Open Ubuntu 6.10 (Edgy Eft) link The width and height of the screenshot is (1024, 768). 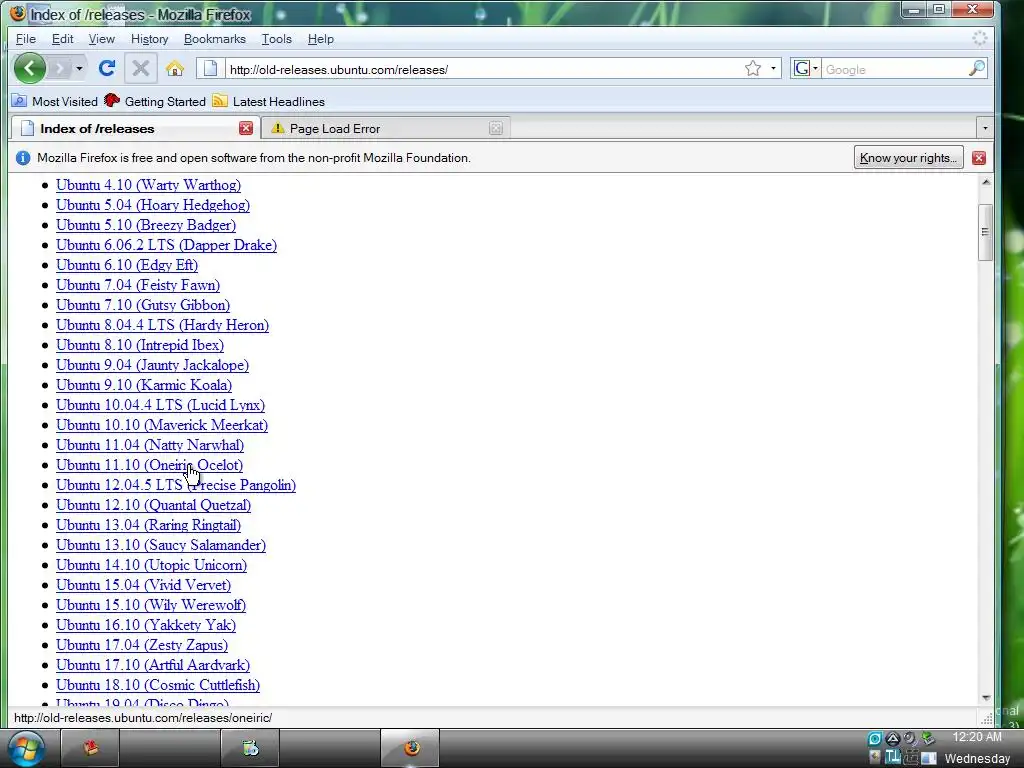[x=127, y=265]
